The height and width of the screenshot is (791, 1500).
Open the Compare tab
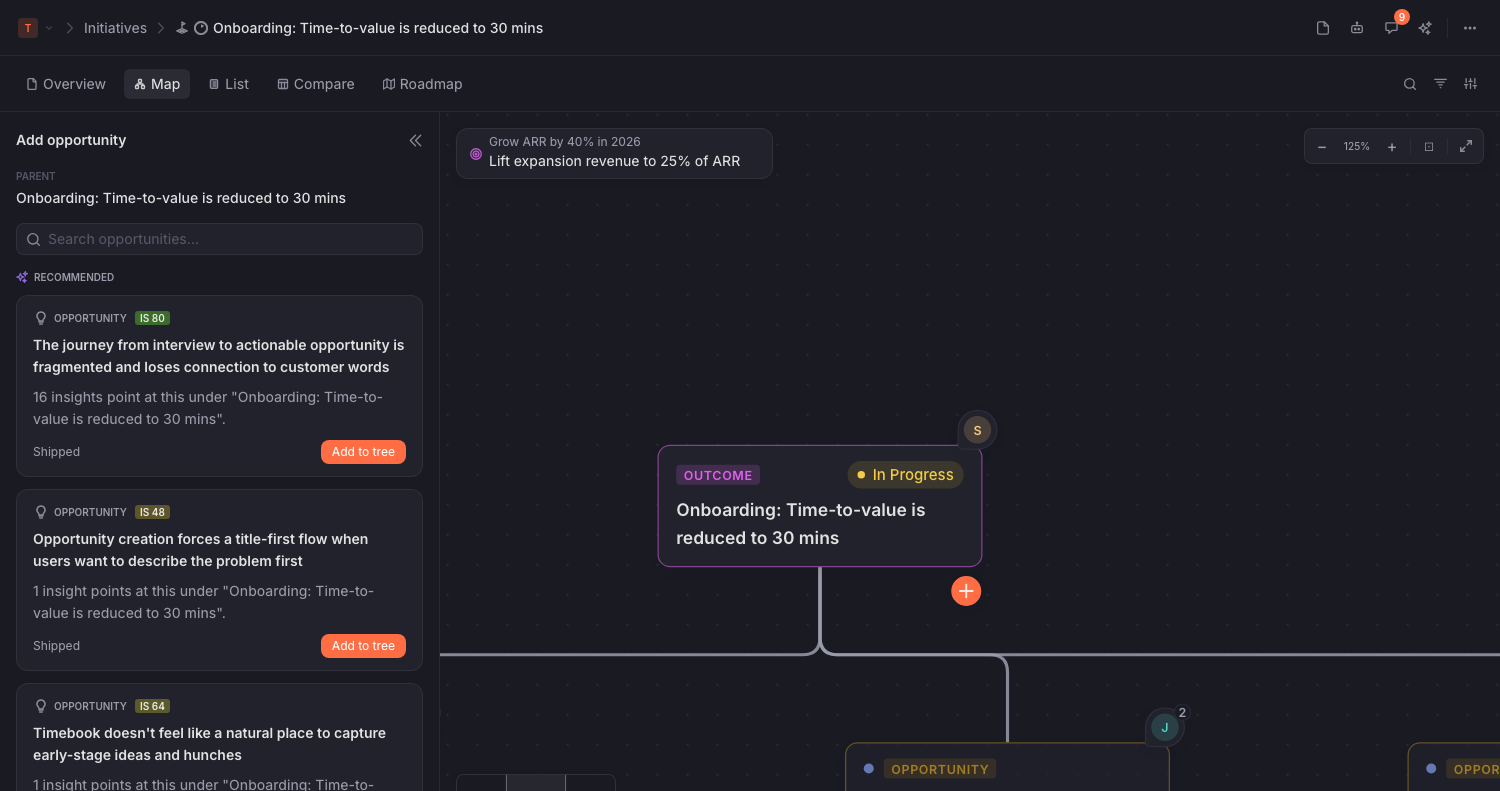316,84
